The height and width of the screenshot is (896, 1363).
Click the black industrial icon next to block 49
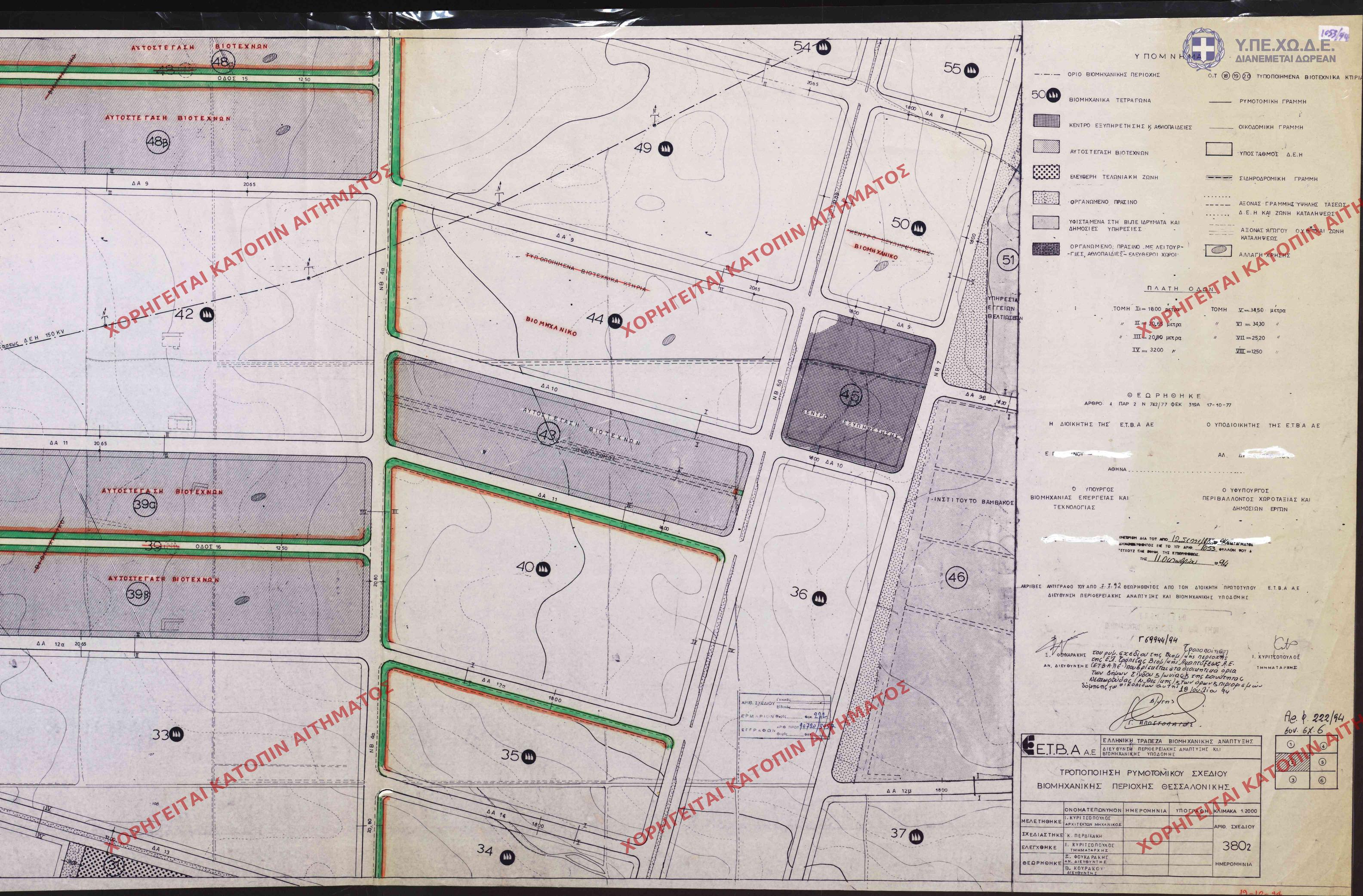(665, 148)
